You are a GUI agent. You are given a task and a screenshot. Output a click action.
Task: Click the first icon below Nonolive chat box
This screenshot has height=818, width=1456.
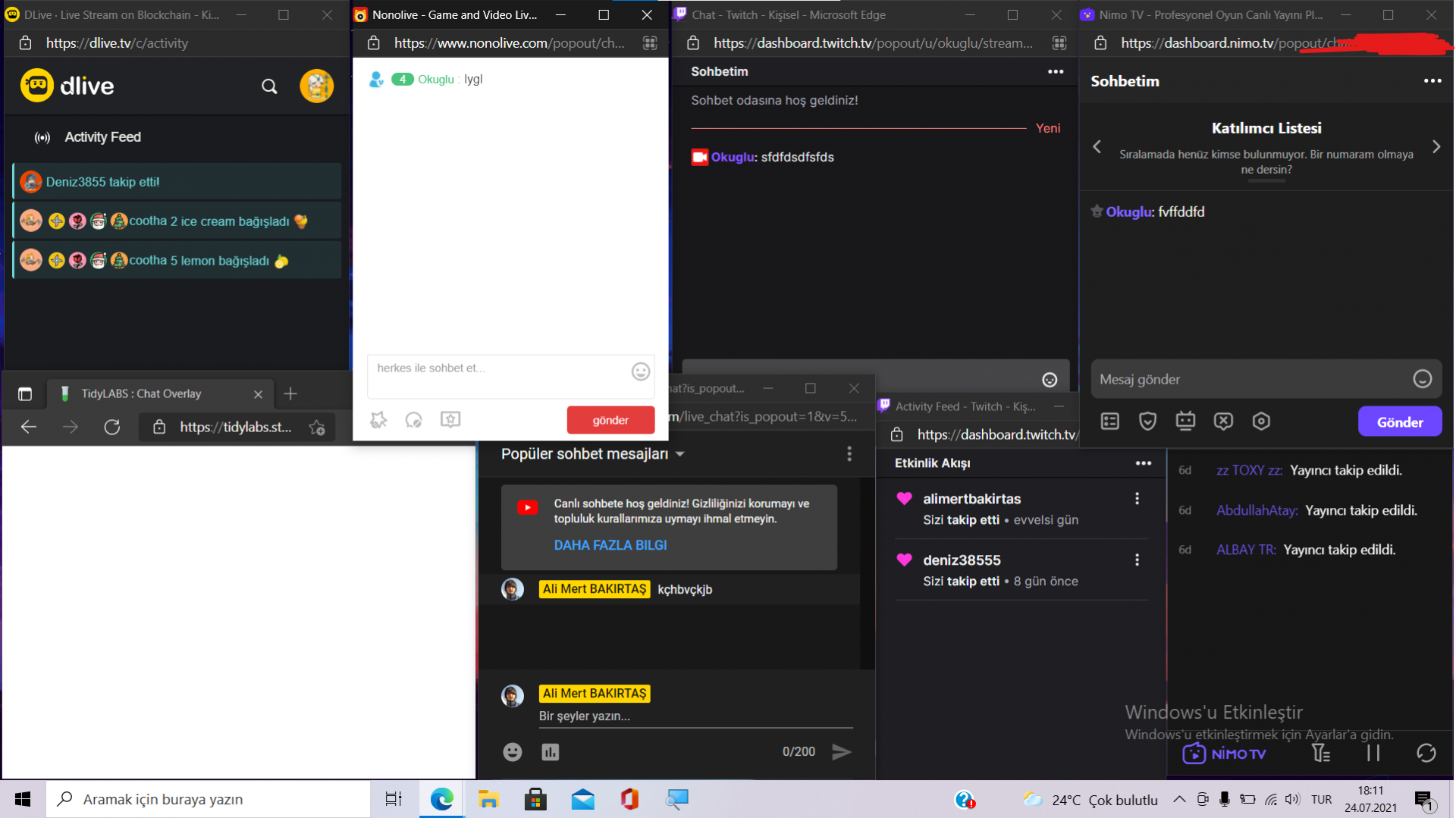coord(378,419)
